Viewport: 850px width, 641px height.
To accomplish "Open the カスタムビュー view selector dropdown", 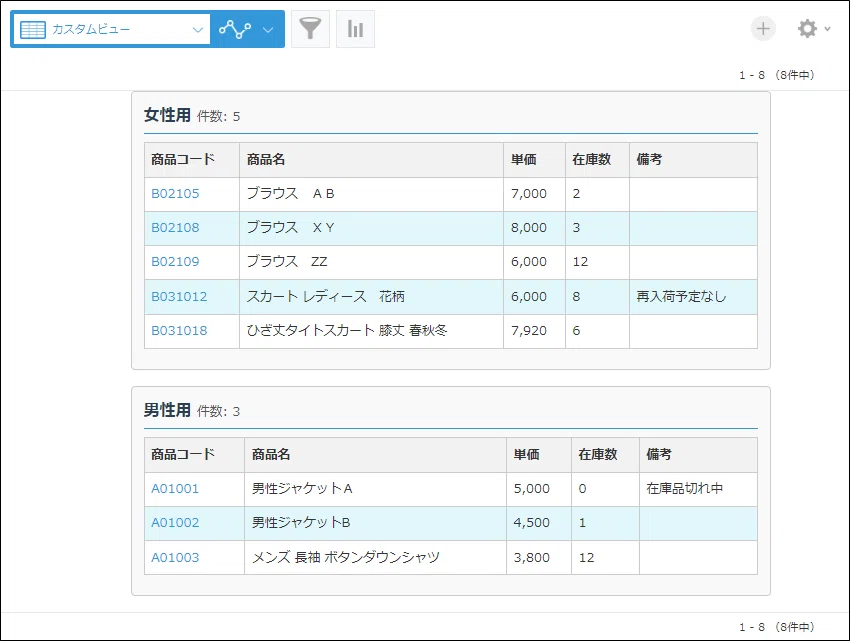I will [x=111, y=29].
